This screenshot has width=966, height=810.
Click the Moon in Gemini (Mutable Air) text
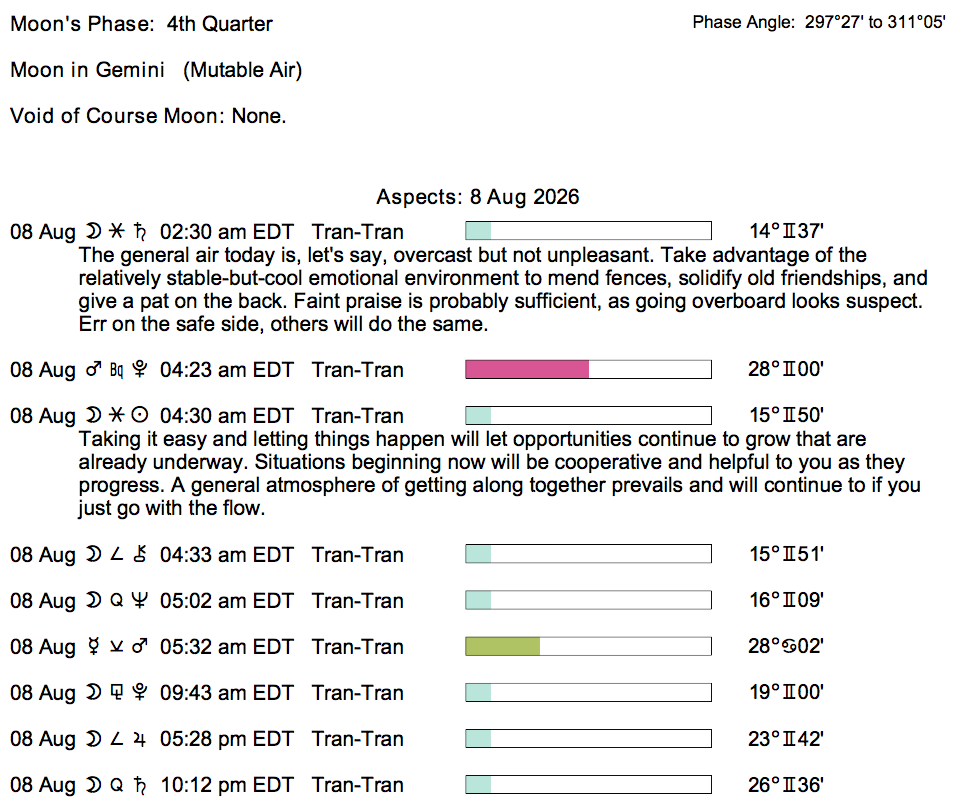(156, 70)
